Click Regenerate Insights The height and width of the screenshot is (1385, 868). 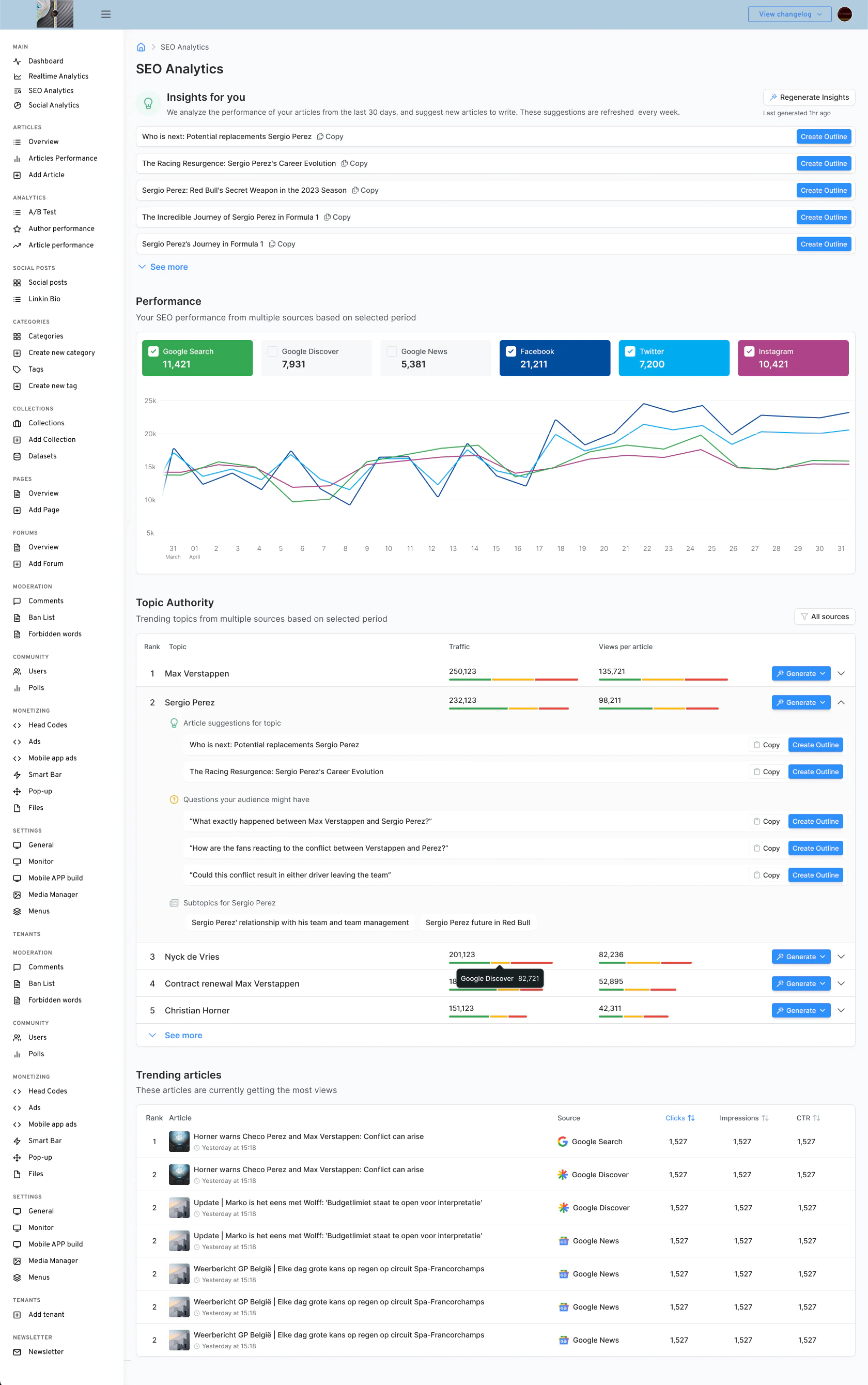pyautogui.click(x=809, y=97)
